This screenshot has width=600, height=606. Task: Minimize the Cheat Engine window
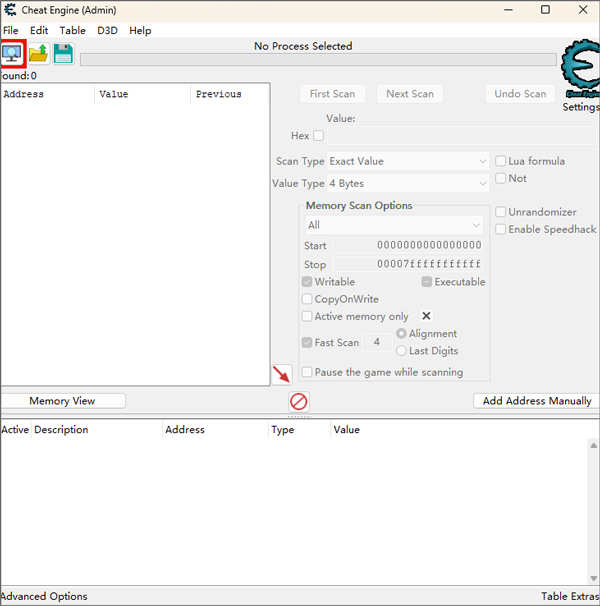[509, 10]
